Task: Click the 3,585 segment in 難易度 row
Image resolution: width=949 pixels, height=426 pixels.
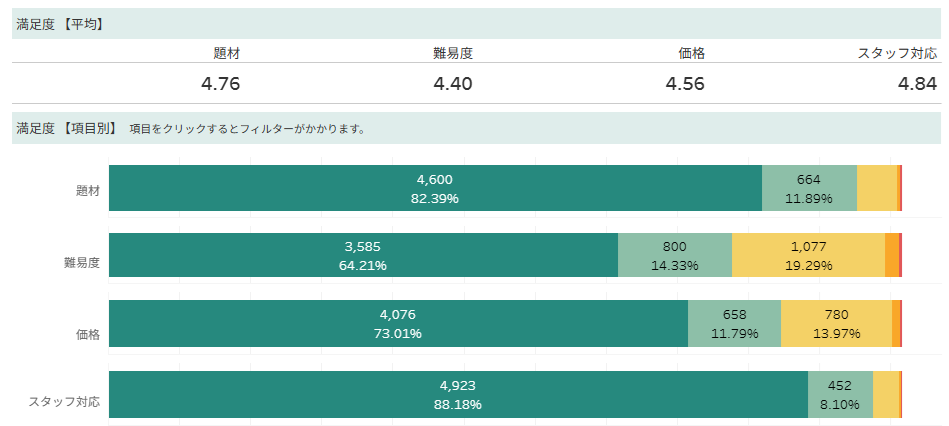Action: [x=363, y=256]
